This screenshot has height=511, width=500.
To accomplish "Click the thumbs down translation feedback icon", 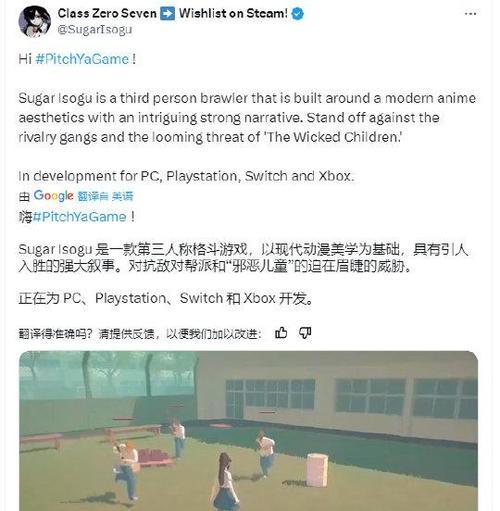I will coord(305,333).
